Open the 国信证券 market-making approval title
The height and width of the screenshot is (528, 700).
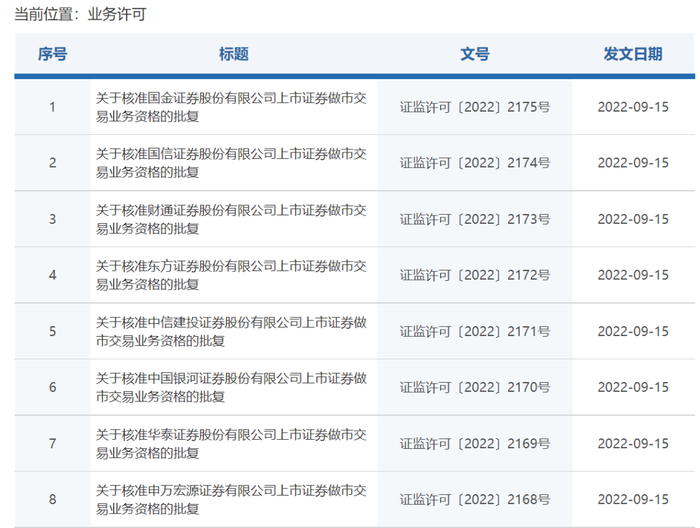(x=231, y=163)
